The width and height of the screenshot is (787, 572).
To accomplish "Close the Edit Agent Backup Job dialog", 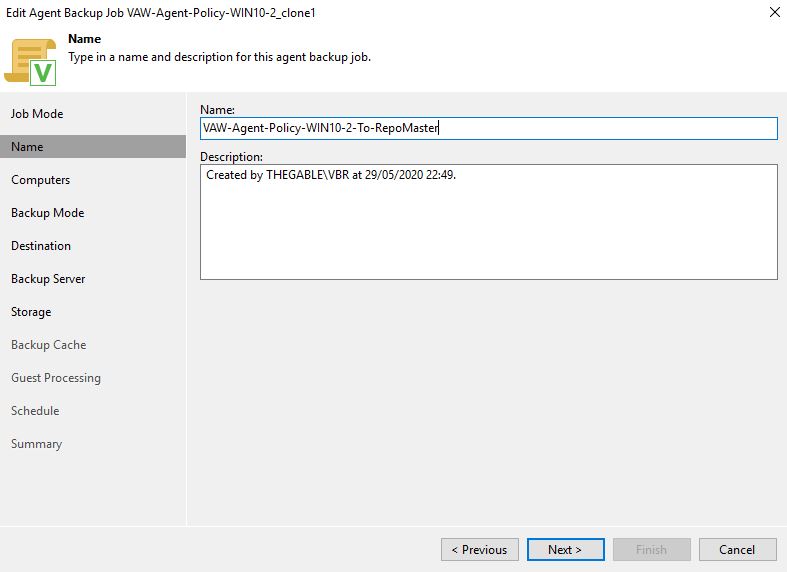I will point(775,13).
